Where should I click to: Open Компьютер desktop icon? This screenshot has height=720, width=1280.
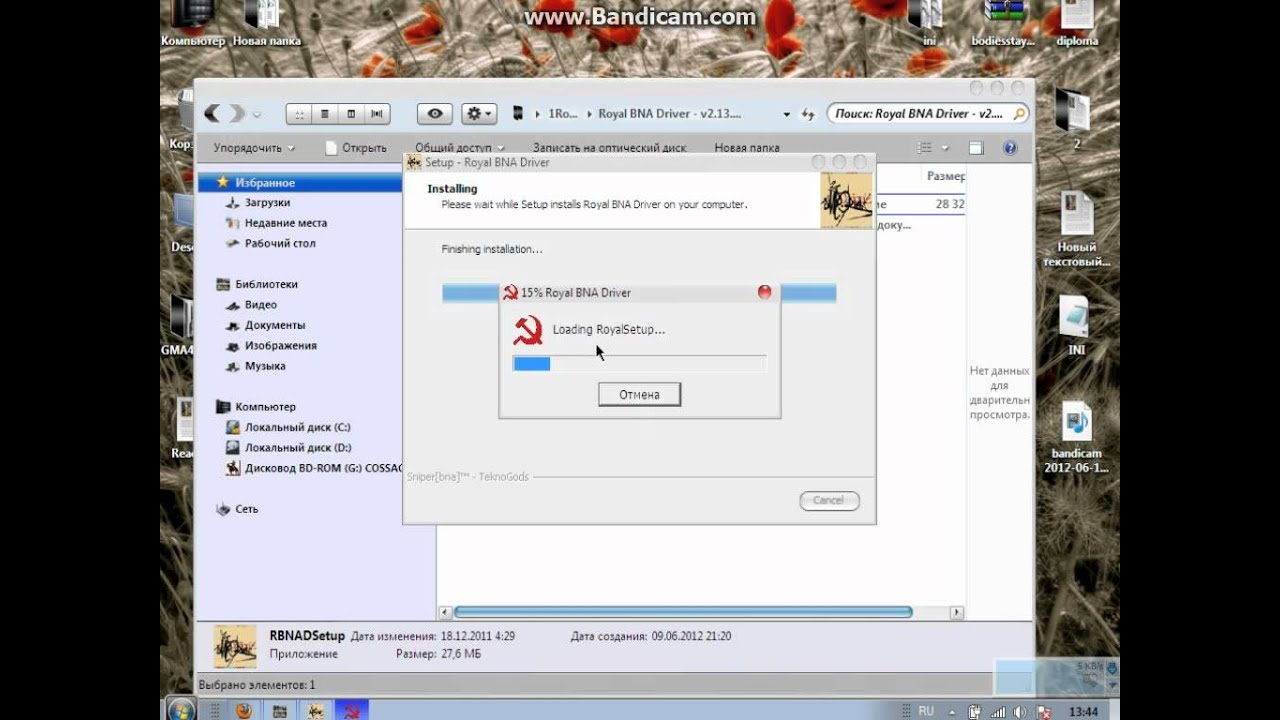pyautogui.click(x=193, y=24)
